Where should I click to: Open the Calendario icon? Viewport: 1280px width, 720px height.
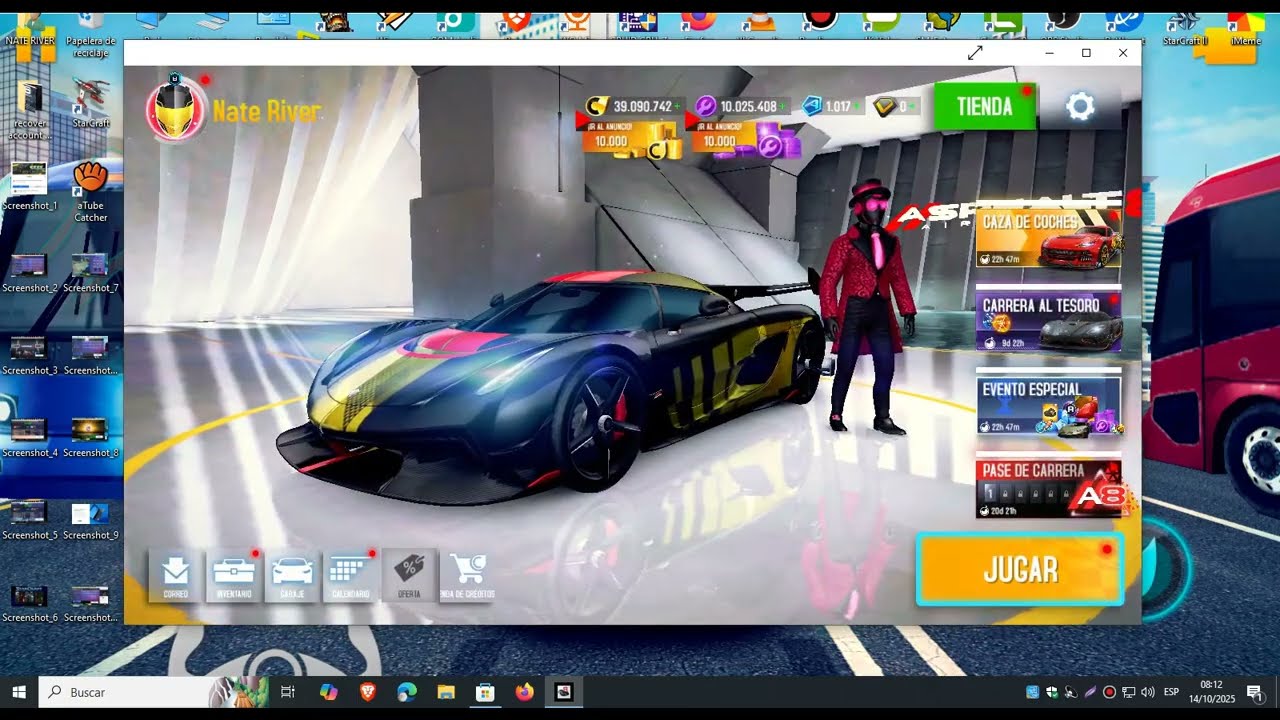coord(350,575)
